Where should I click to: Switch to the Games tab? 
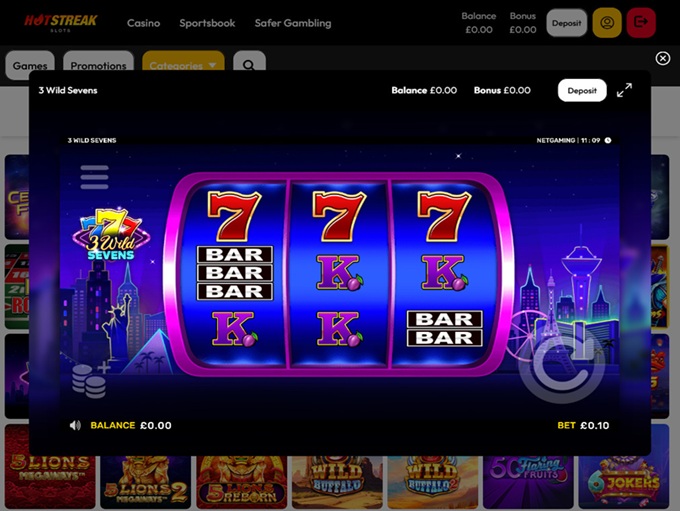click(x=30, y=65)
